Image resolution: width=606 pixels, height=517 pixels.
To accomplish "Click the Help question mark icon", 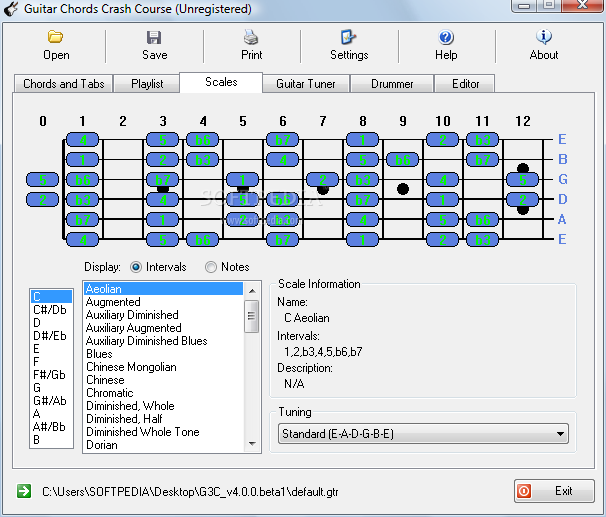I will [446, 37].
